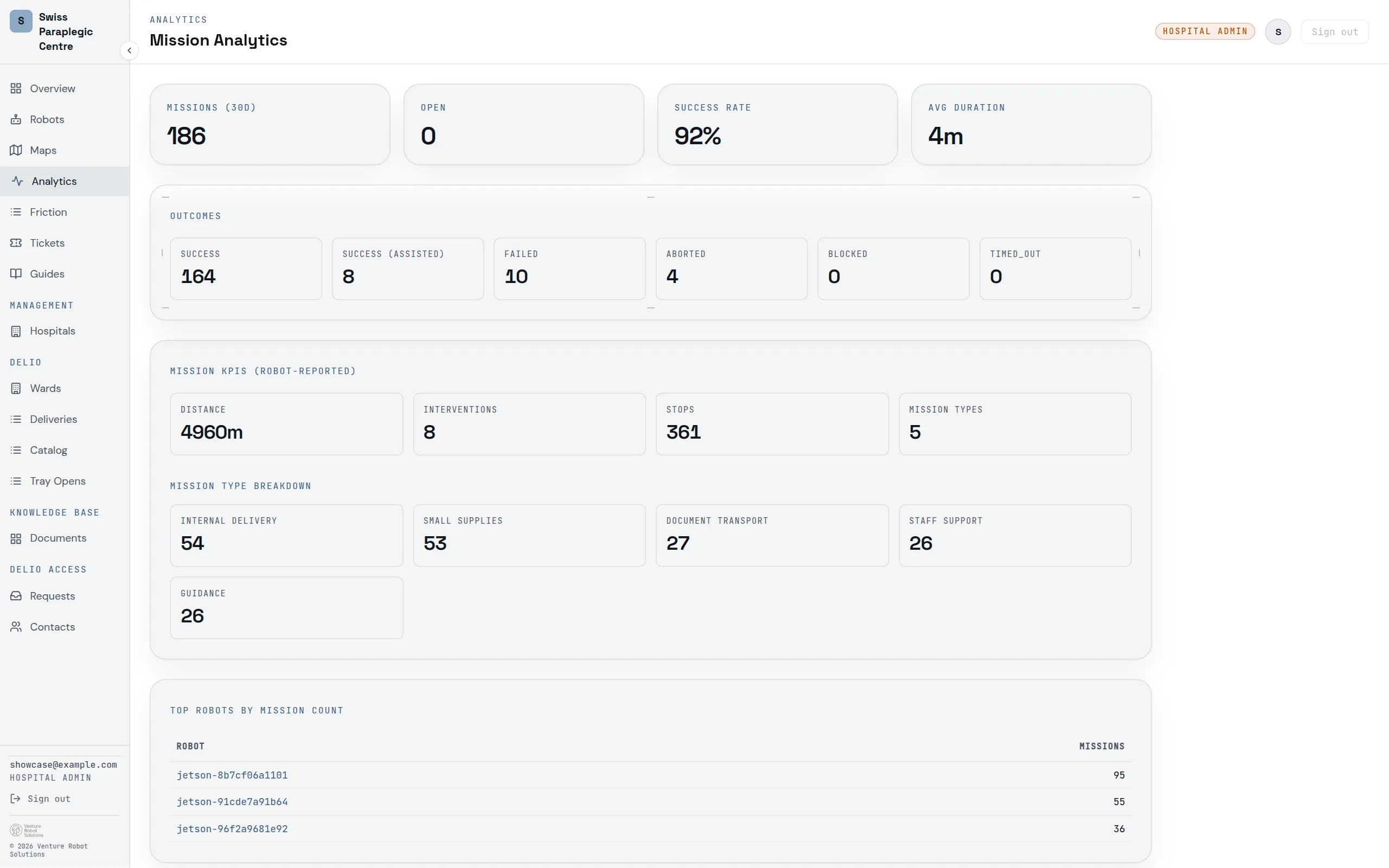Screen dimensions: 1389x868
Task: Click the Maps icon in sidebar
Action: [16, 150]
